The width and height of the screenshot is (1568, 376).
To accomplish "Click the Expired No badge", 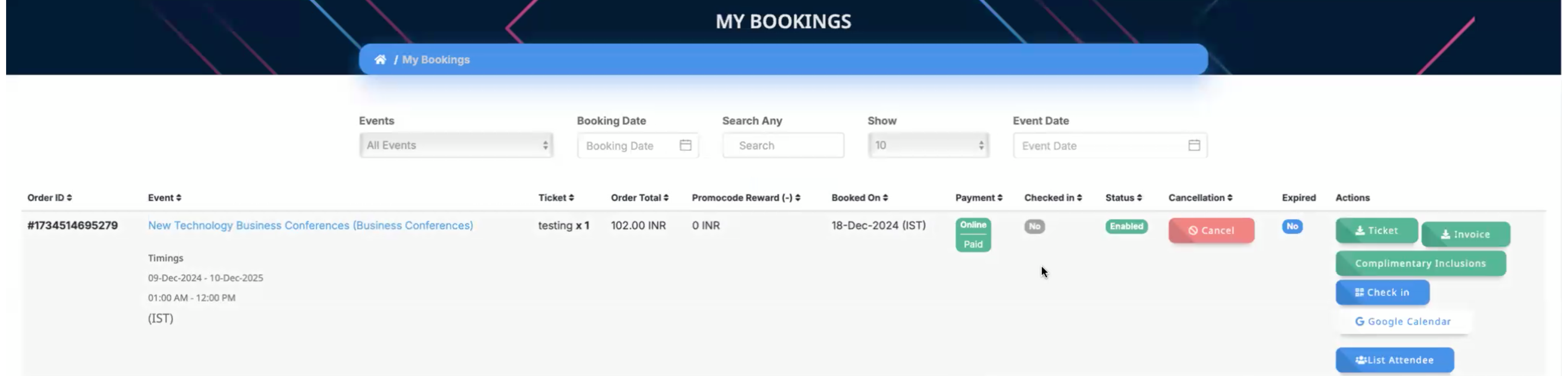I will 1291,226.
